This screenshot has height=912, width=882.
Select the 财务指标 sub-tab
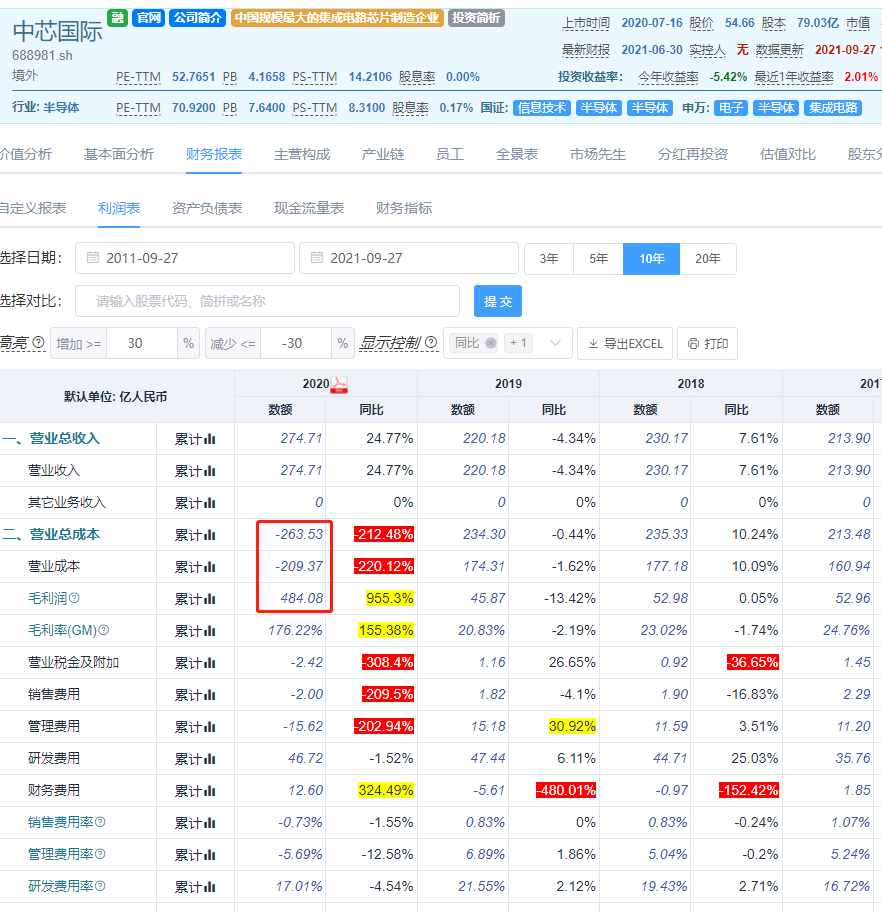[x=404, y=208]
